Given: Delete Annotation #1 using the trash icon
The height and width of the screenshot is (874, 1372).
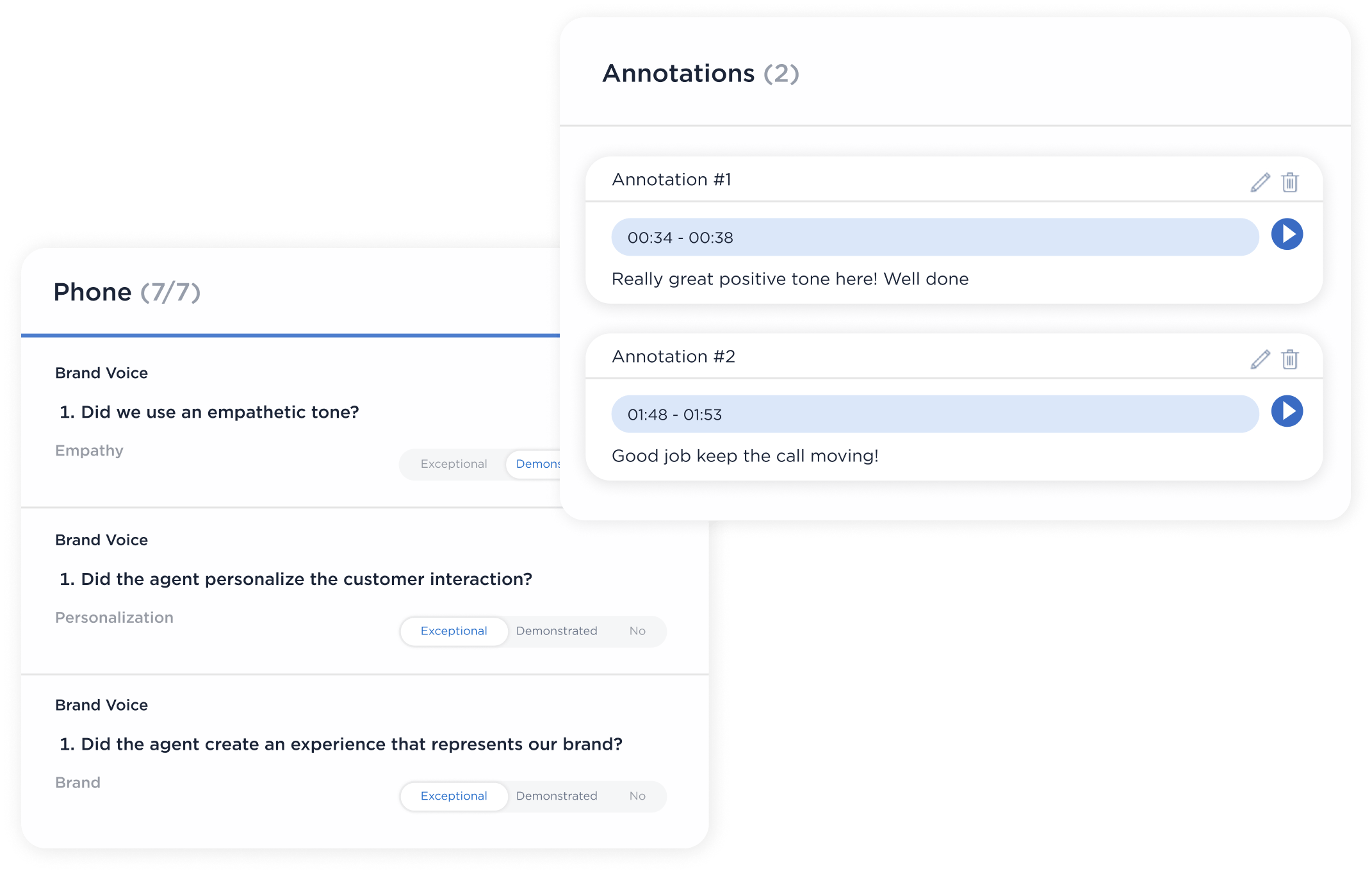Looking at the screenshot, I should click(x=1290, y=183).
